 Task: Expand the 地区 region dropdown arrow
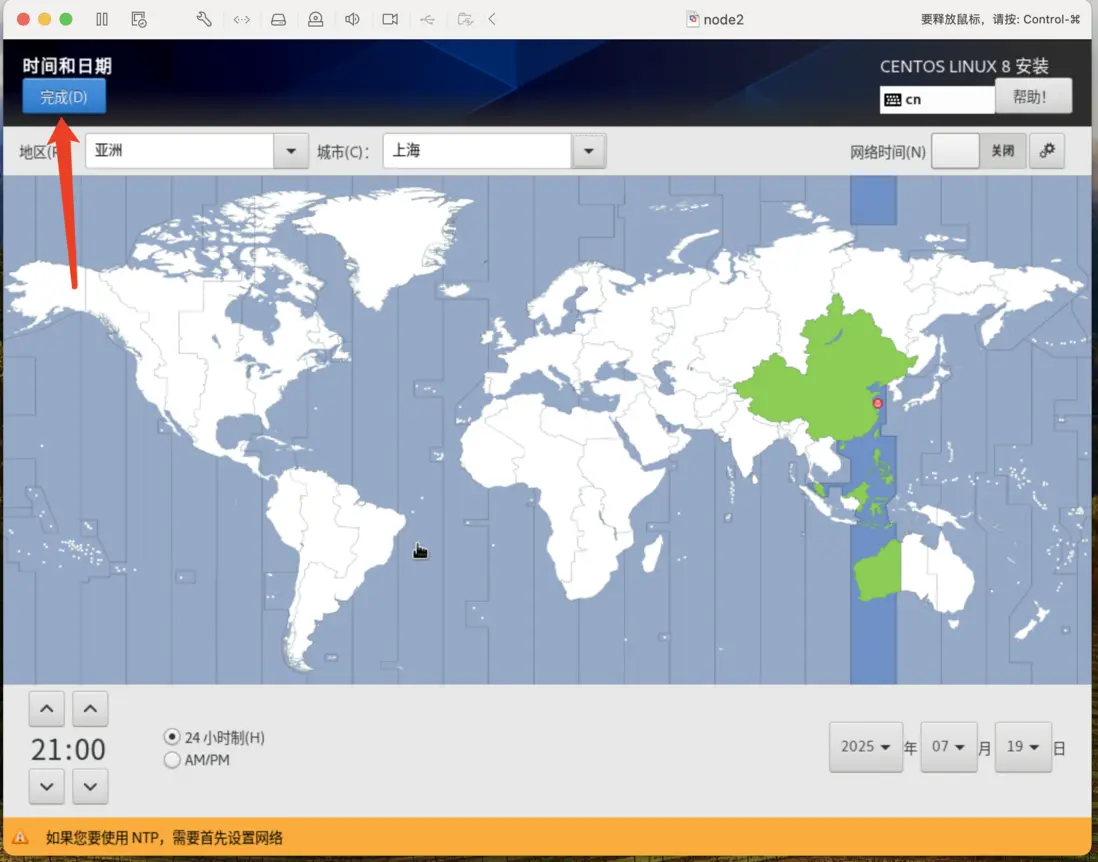[291, 151]
